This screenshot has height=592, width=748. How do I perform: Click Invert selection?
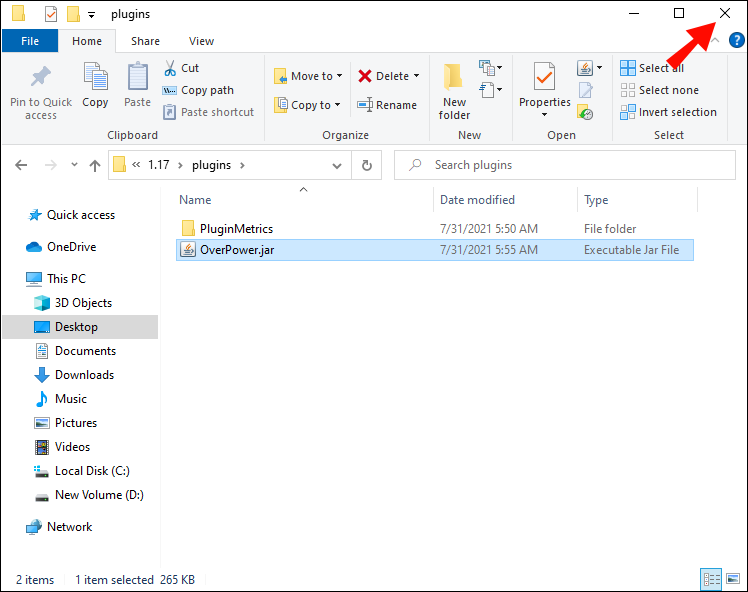[x=668, y=112]
